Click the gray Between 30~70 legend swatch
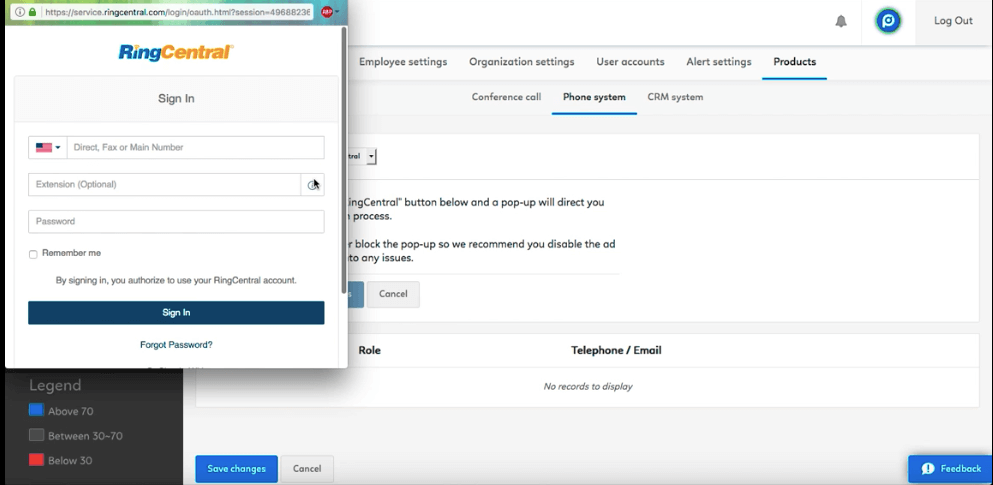Screen dimensions: 993x485 [x=36, y=435]
